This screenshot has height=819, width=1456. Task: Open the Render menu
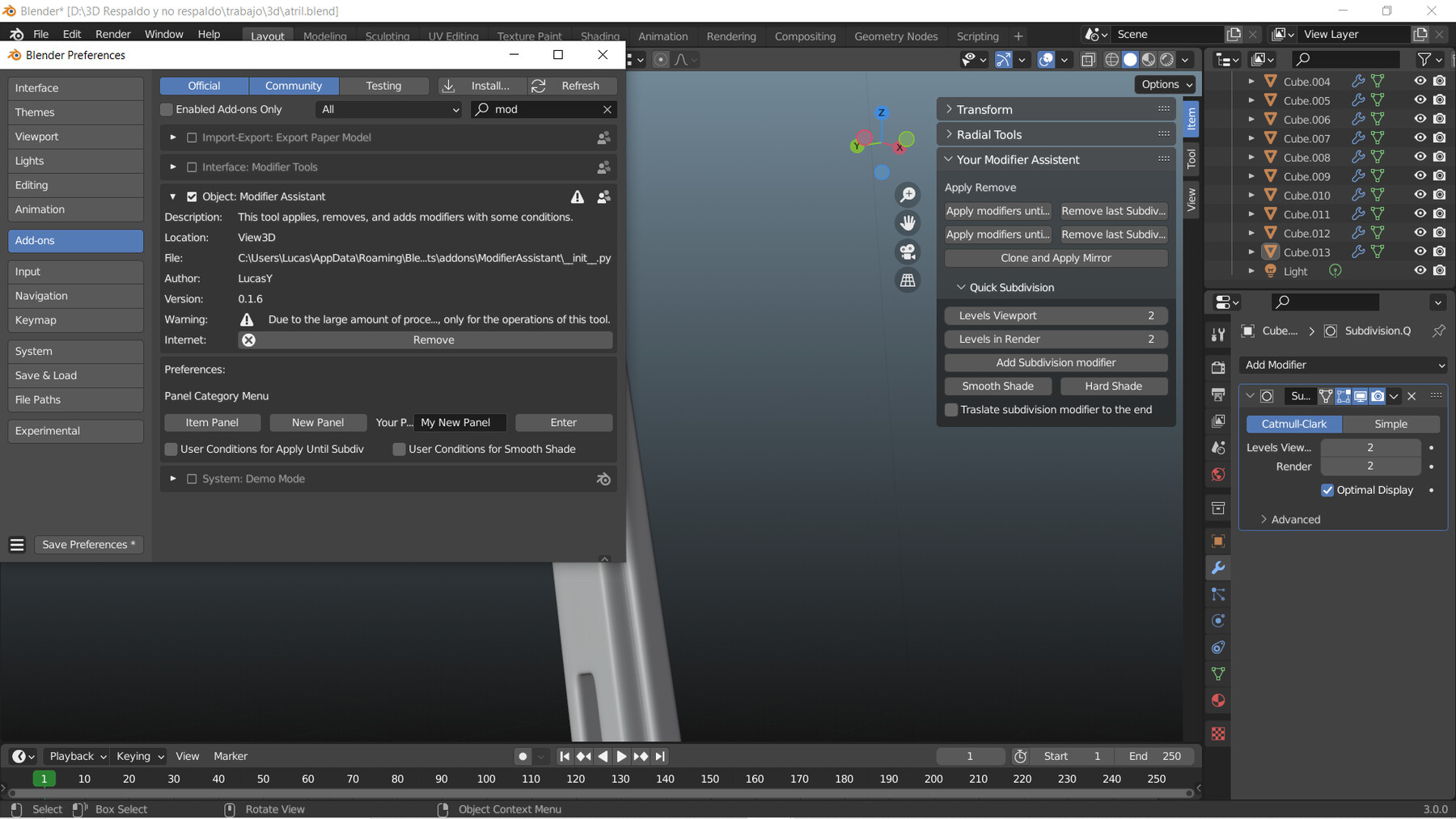click(112, 34)
